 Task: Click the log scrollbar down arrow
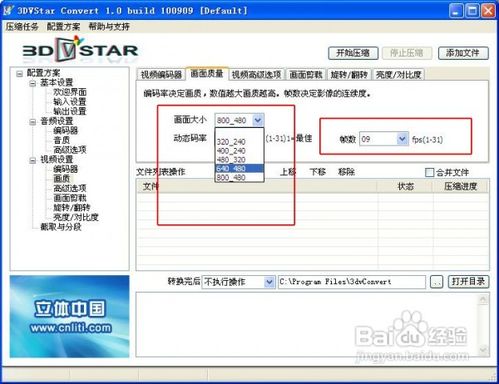(x=483, y=350)
